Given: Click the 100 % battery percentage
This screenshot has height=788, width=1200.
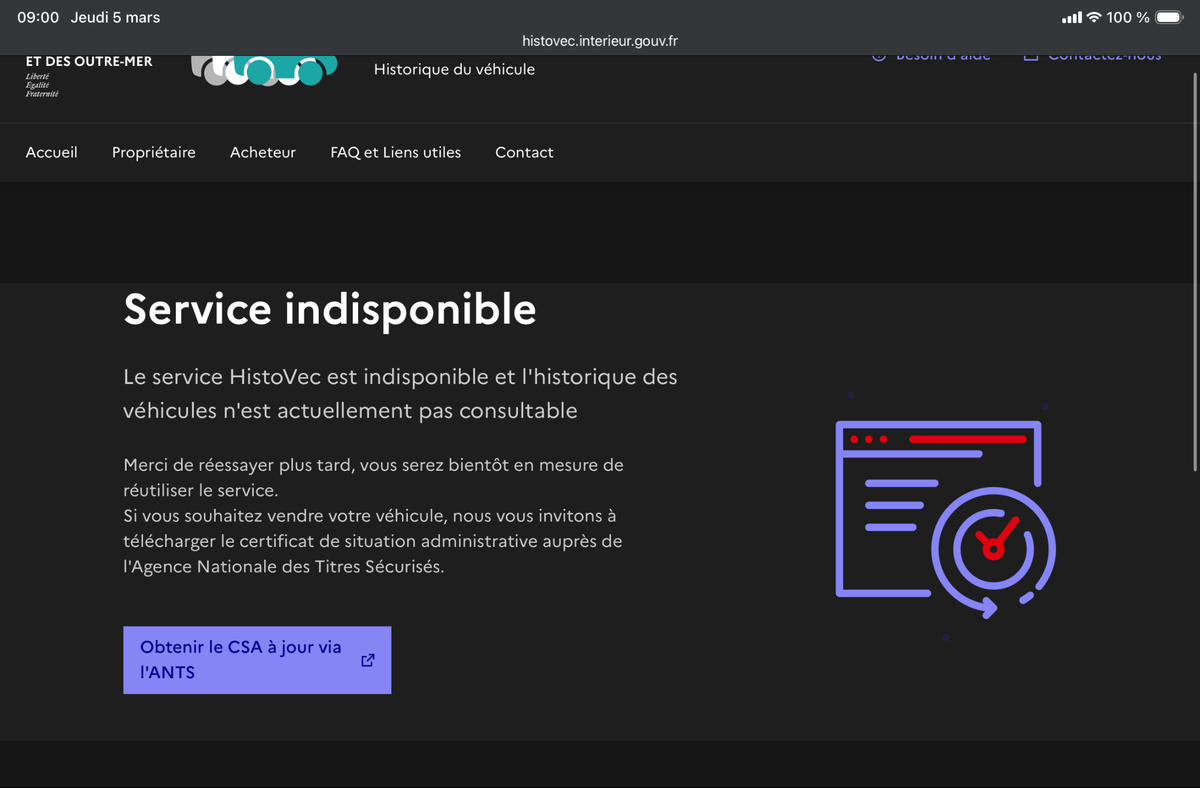Looking at the screenshot, I should click(1128, 17).
